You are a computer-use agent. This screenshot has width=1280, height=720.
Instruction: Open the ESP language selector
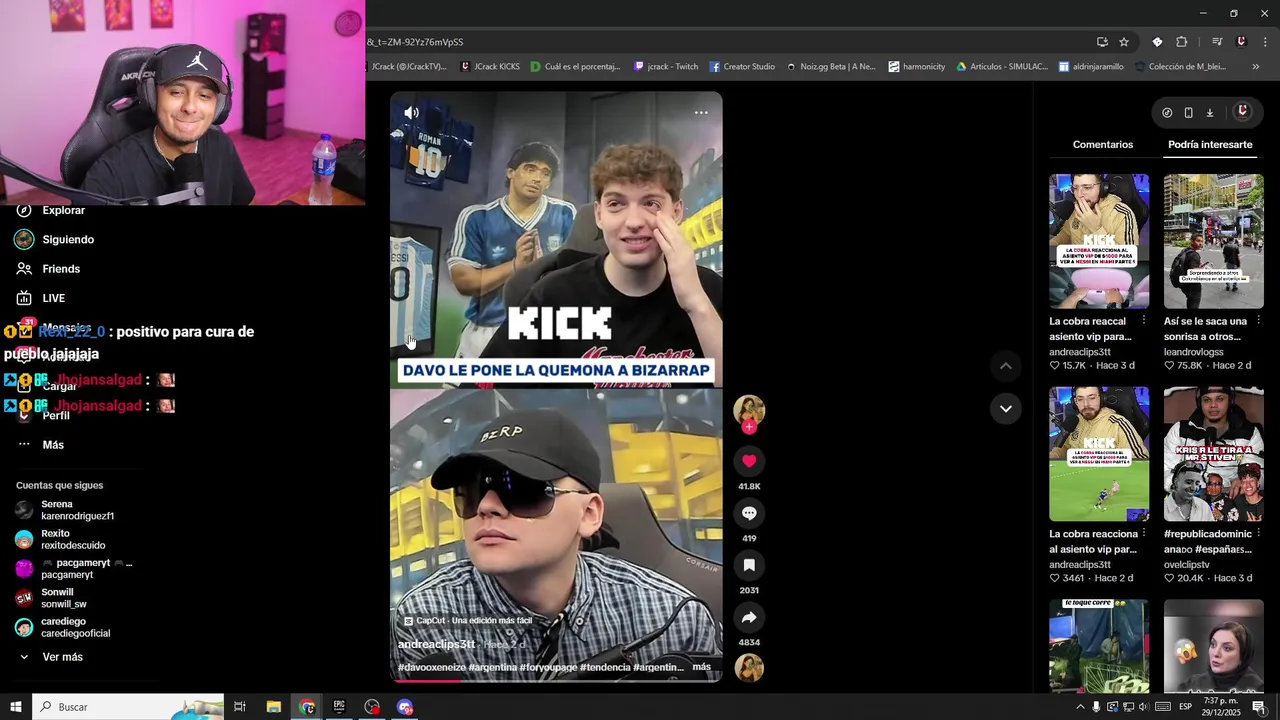pyautogui.click(x=1185, y=707)
